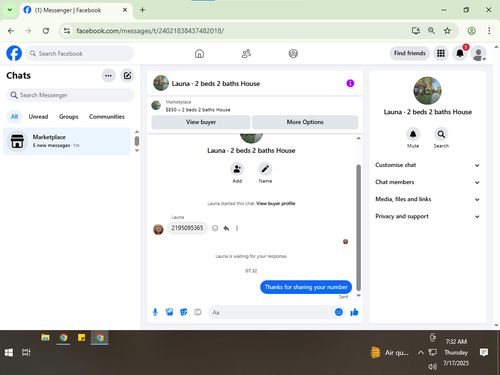Reload the page in Chrome
Screen dimensions: 500x375
coord(46,31)
